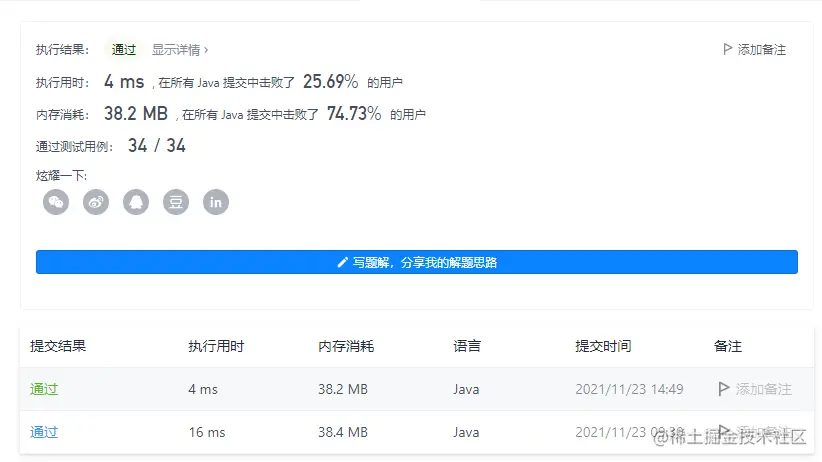Click Java in the 16 ms row

point(466,432)
